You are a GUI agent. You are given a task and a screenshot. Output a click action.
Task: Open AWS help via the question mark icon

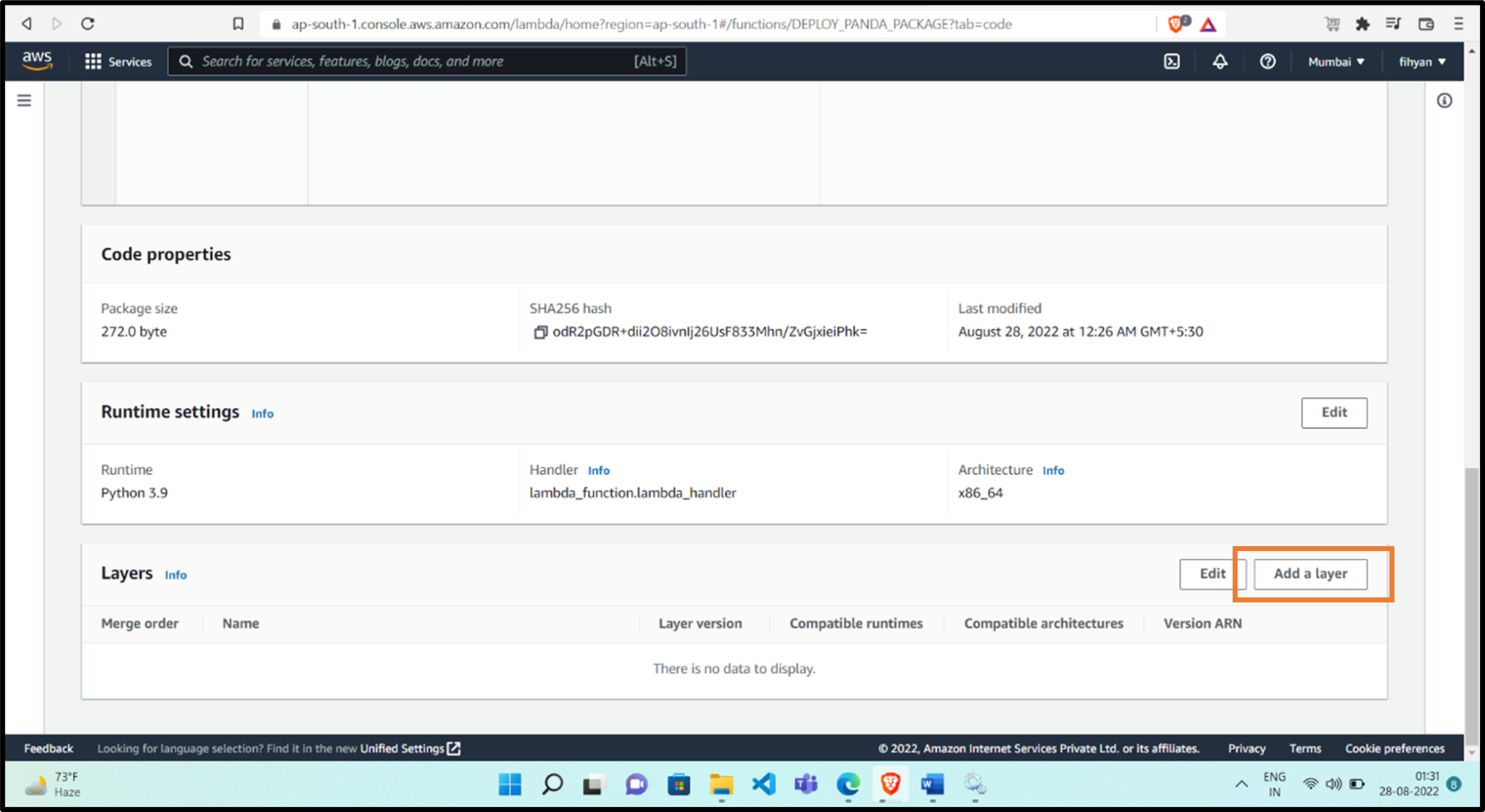pos(1267,61)
